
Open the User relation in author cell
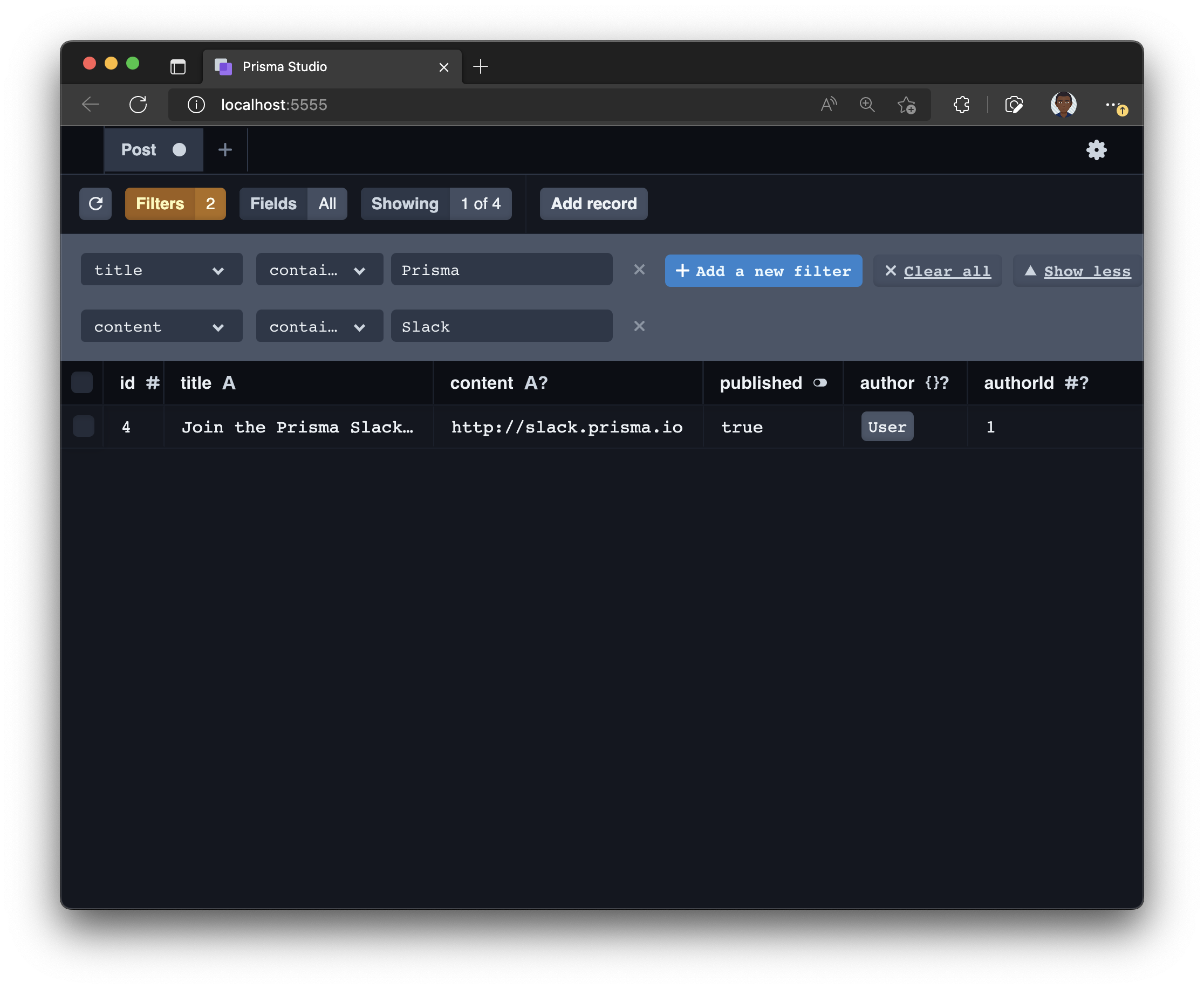(887, 427)
